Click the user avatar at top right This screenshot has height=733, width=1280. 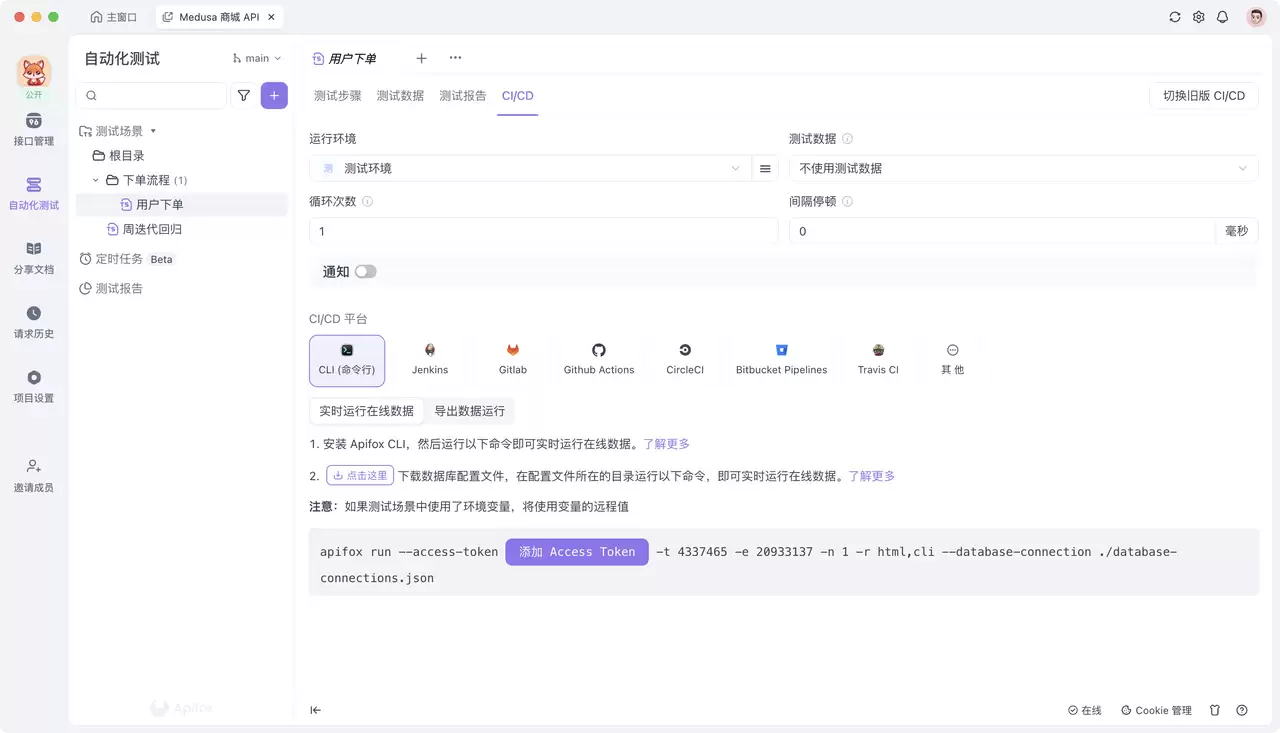coord(1256,17)
